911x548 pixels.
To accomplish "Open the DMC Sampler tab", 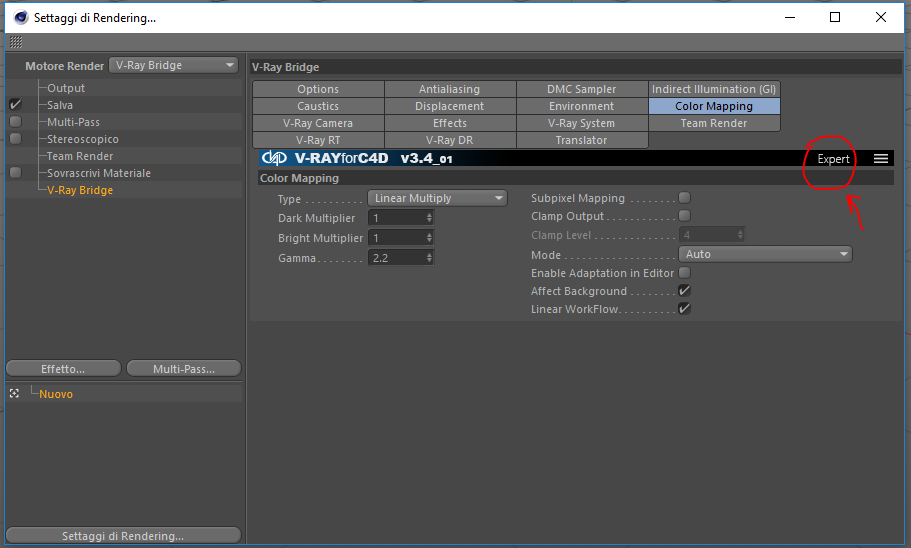I will click(x=582, y=89).
